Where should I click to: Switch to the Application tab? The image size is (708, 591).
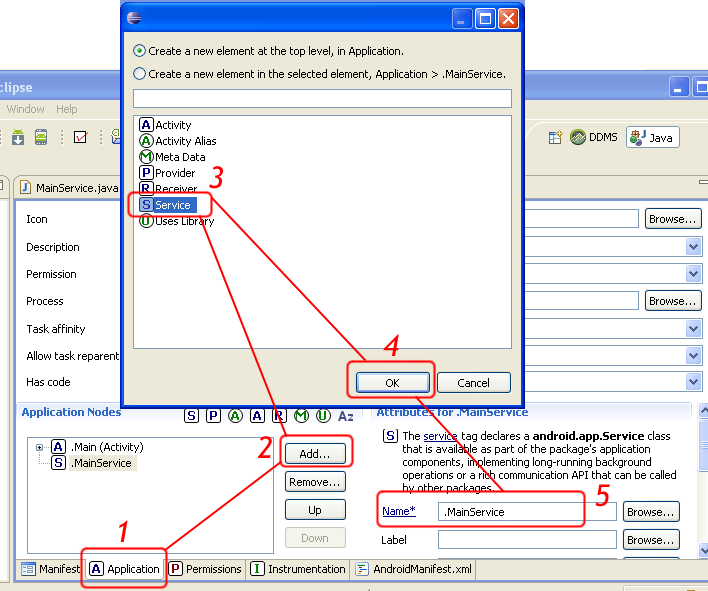tap(125, 569)
